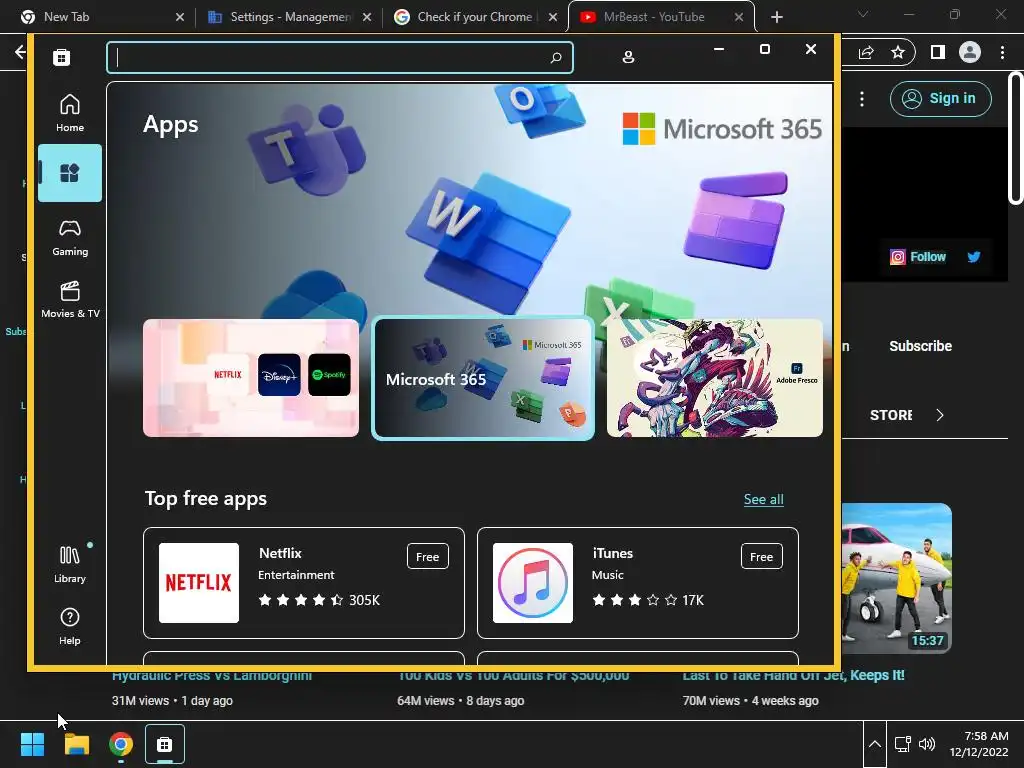Open the Netflix app logo
The height and width of the screenshot is (768, 1024).
tap(199, 583)
